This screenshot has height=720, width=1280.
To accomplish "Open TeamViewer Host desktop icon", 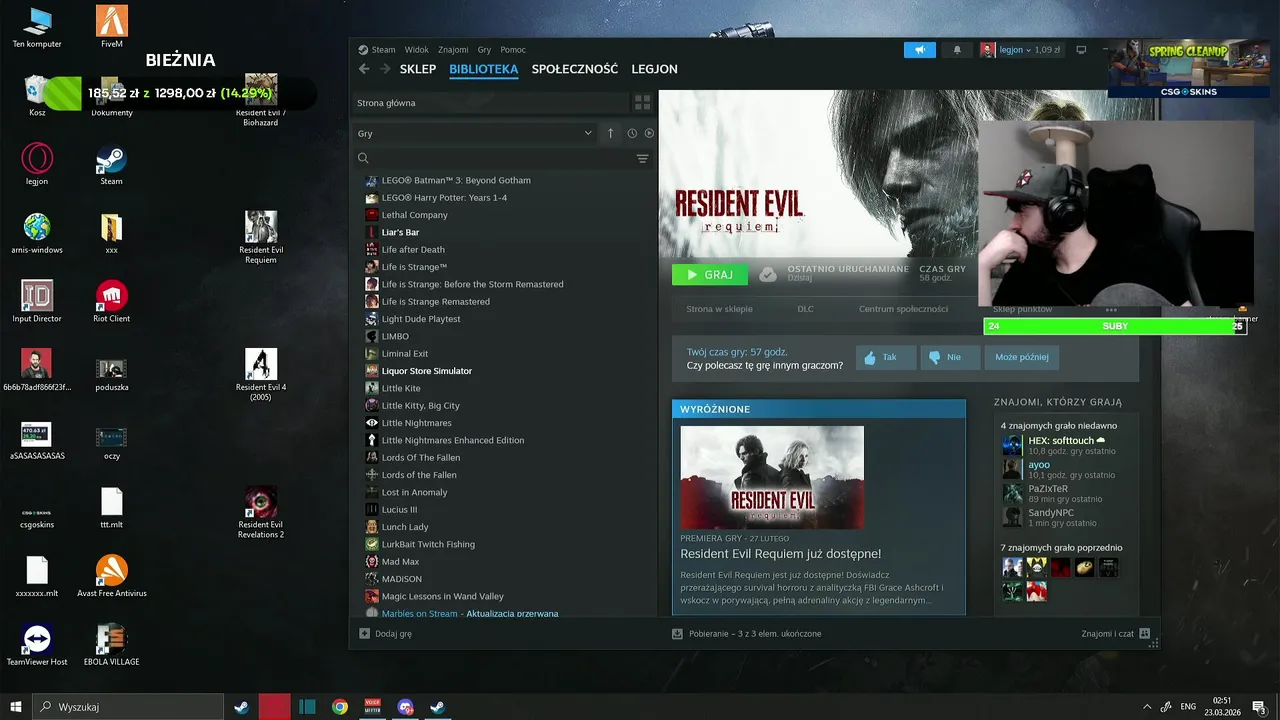I will [37, 645].
